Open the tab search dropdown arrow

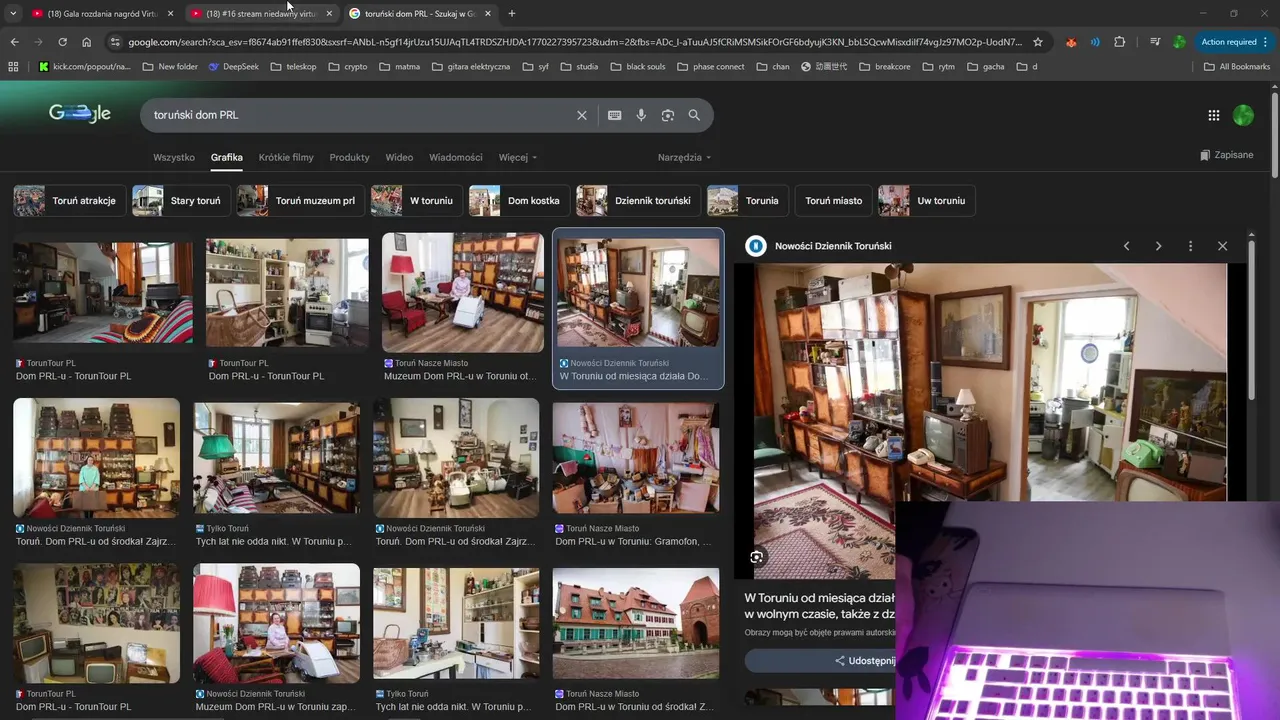(13, 14)
